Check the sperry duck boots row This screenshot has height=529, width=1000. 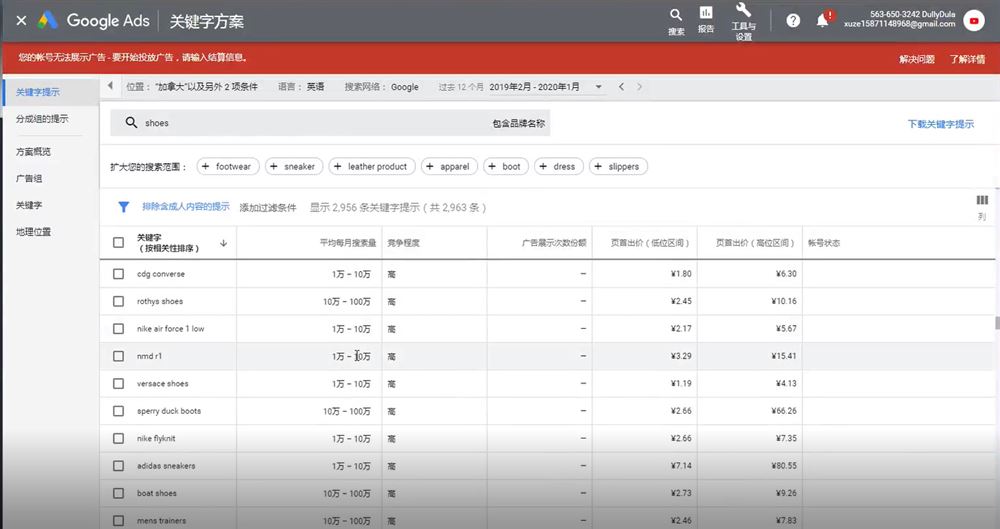coord(119,411)
